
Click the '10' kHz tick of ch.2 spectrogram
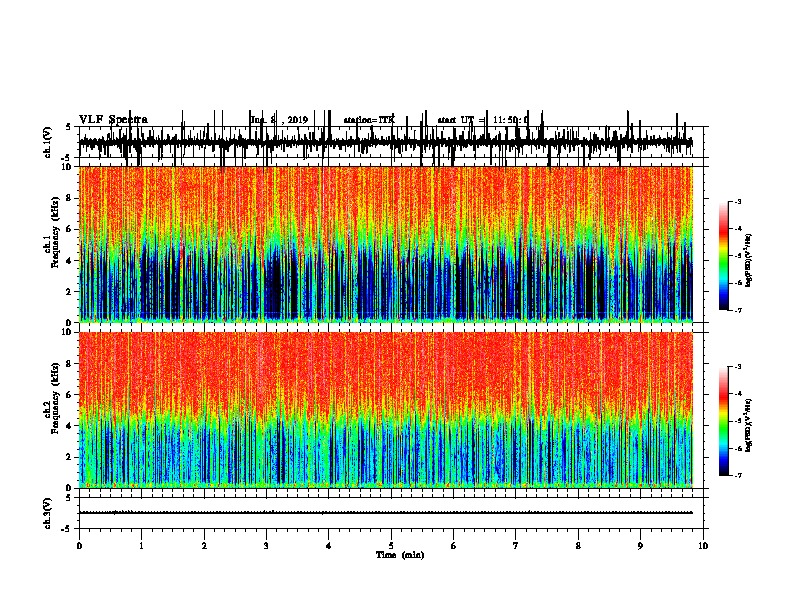pos(68,332)
